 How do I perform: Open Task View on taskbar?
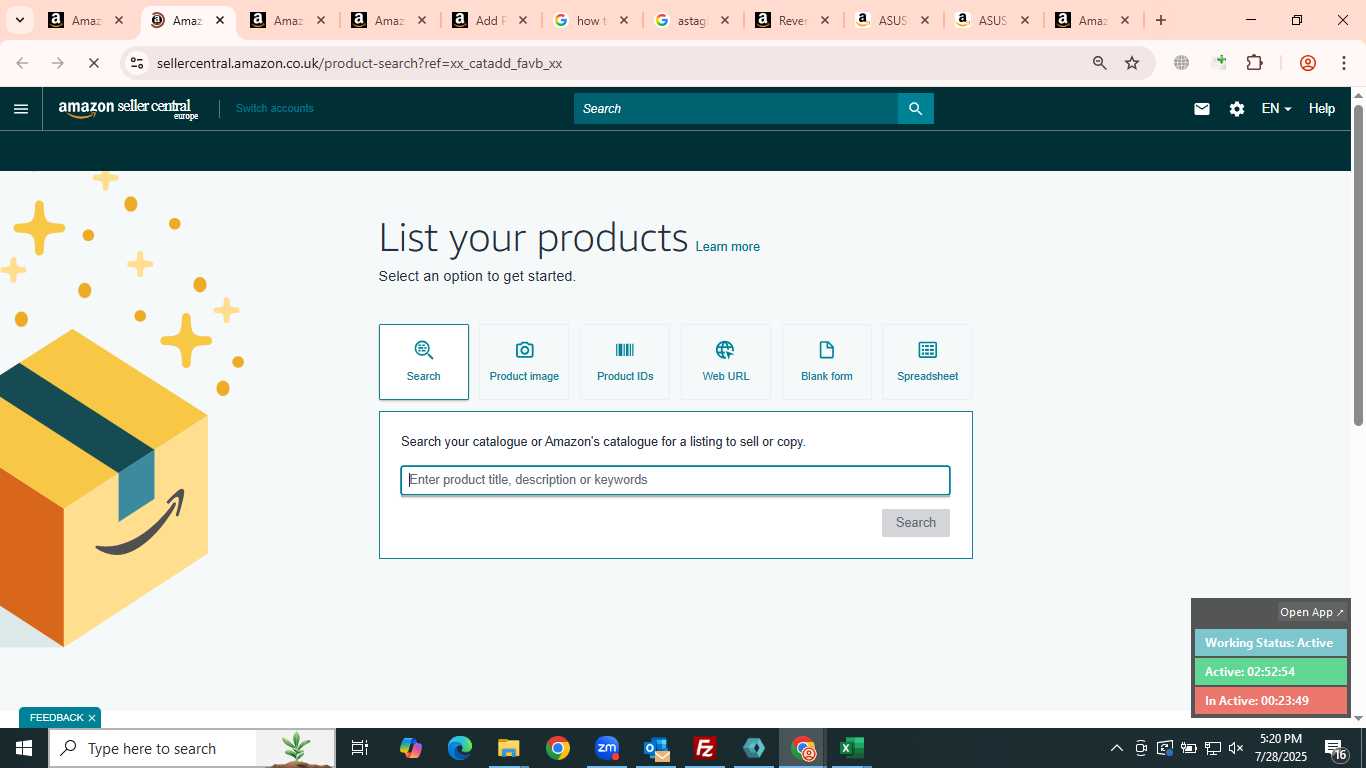[x=360, y=748]
